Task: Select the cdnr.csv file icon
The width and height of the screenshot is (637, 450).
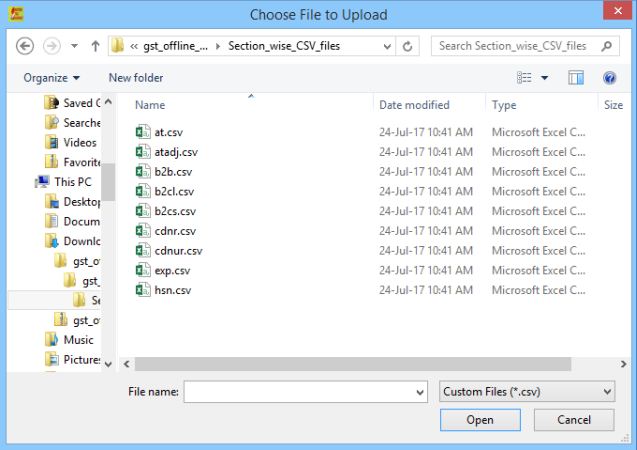Action: coord(143,230)
